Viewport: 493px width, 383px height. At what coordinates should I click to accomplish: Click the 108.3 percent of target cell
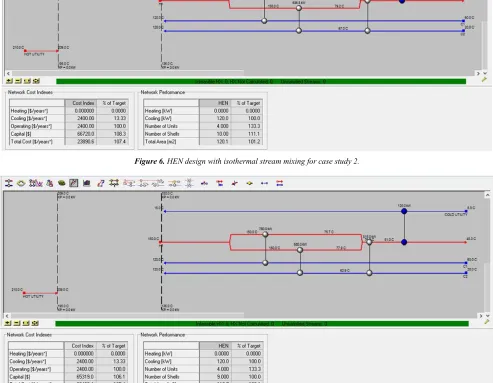[113, 134]
